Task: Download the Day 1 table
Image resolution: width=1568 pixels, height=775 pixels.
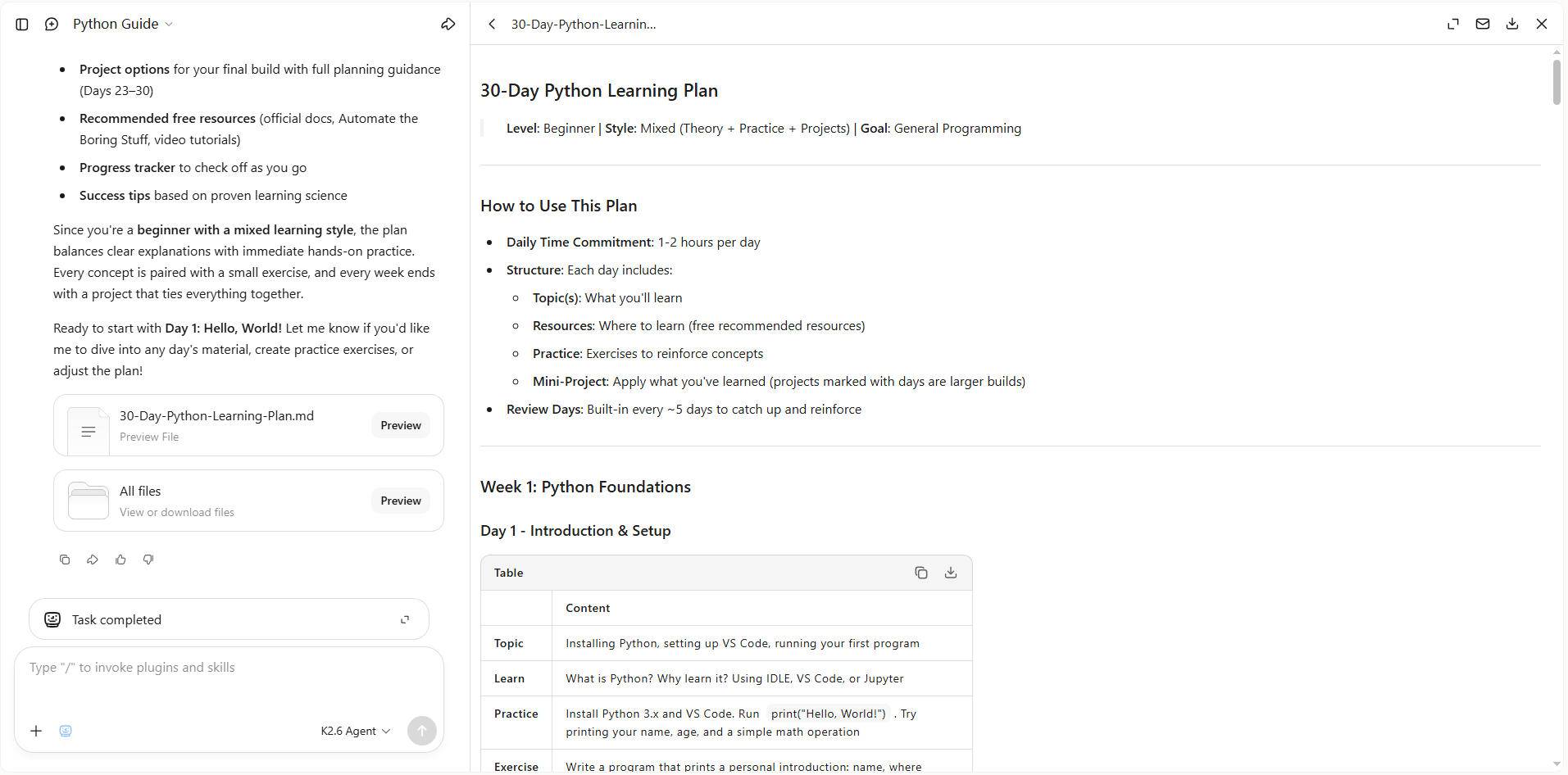Action: tap(951, 573)
